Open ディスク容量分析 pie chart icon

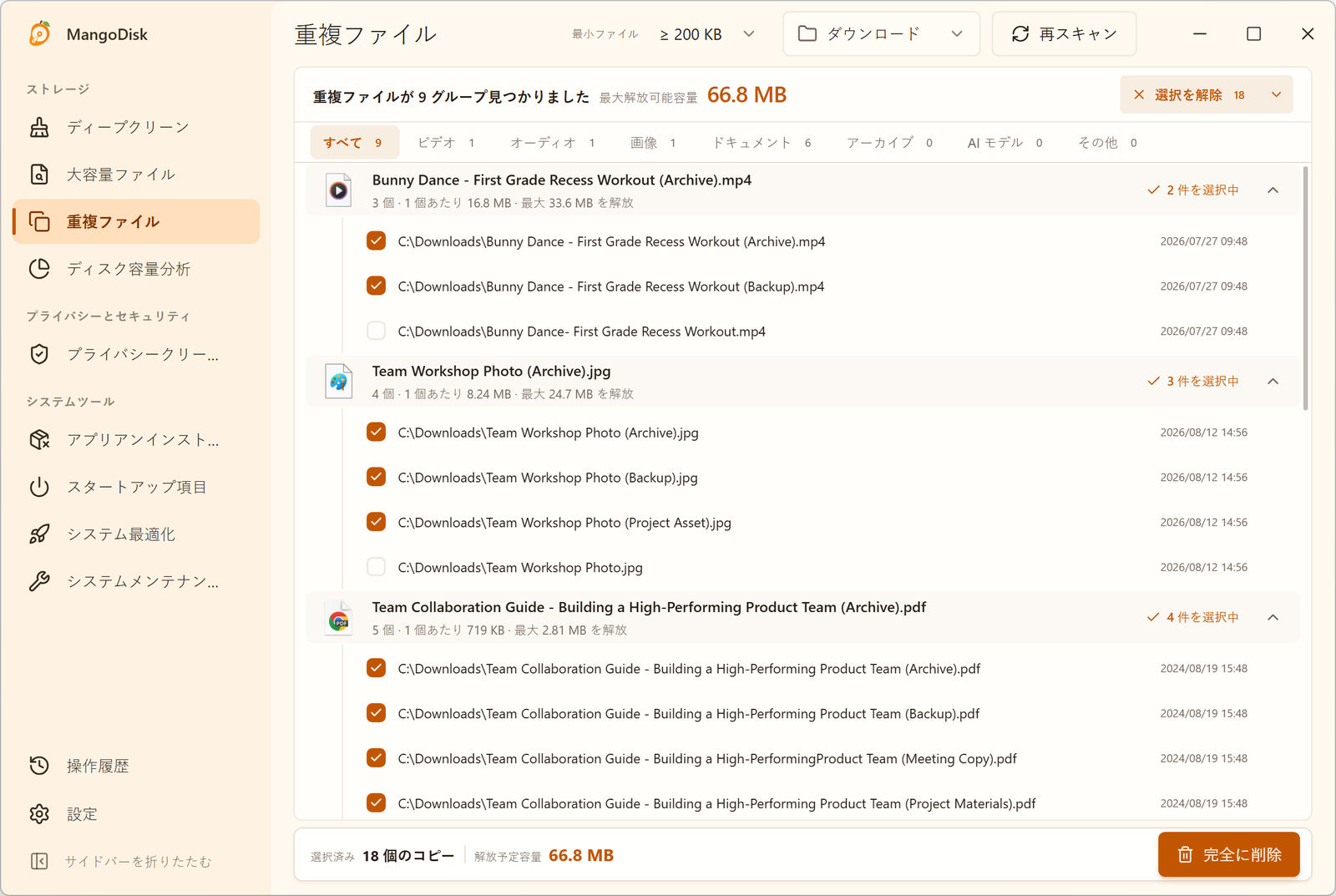pyautogui.click(x=39, y=268)
